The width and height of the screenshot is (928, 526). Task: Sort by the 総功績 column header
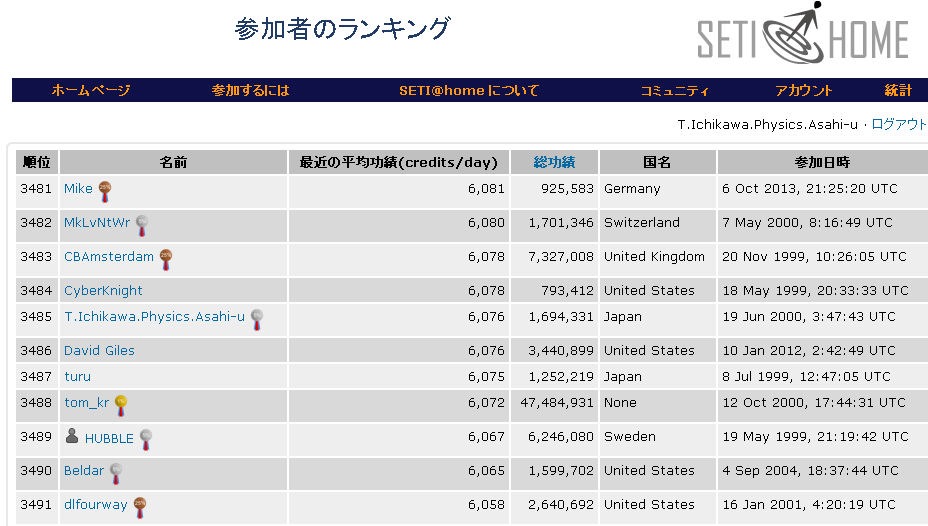pyautogui.click(x=554, y=162)
